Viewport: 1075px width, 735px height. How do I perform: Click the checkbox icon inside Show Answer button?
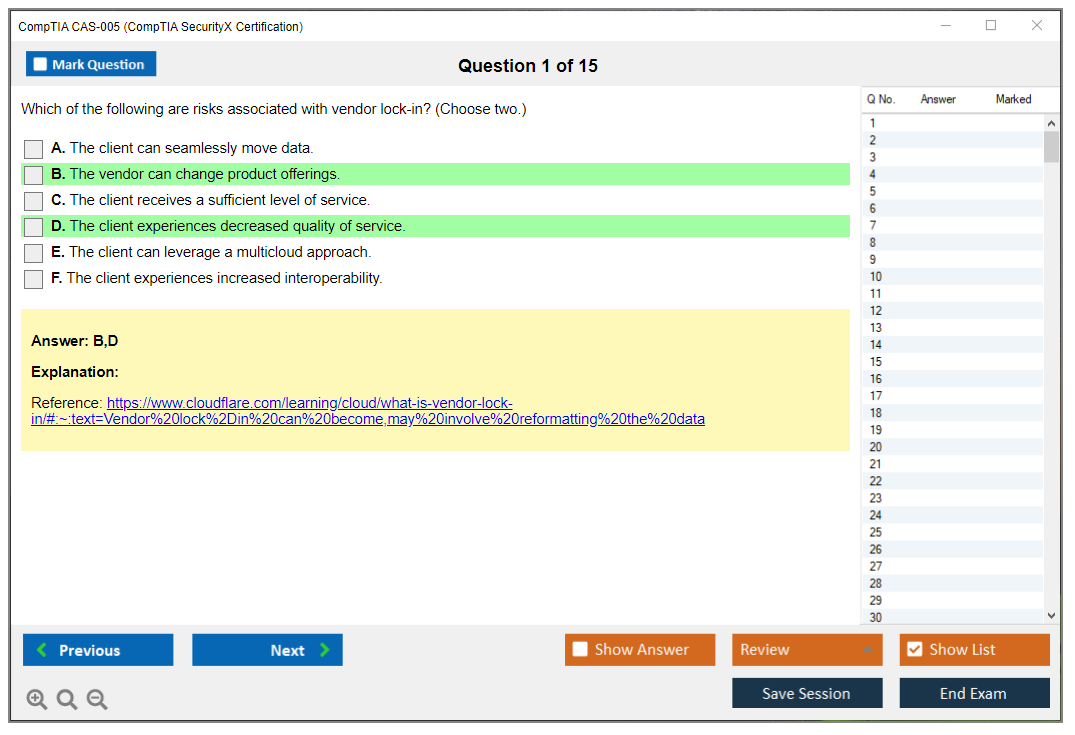(580, 649)
